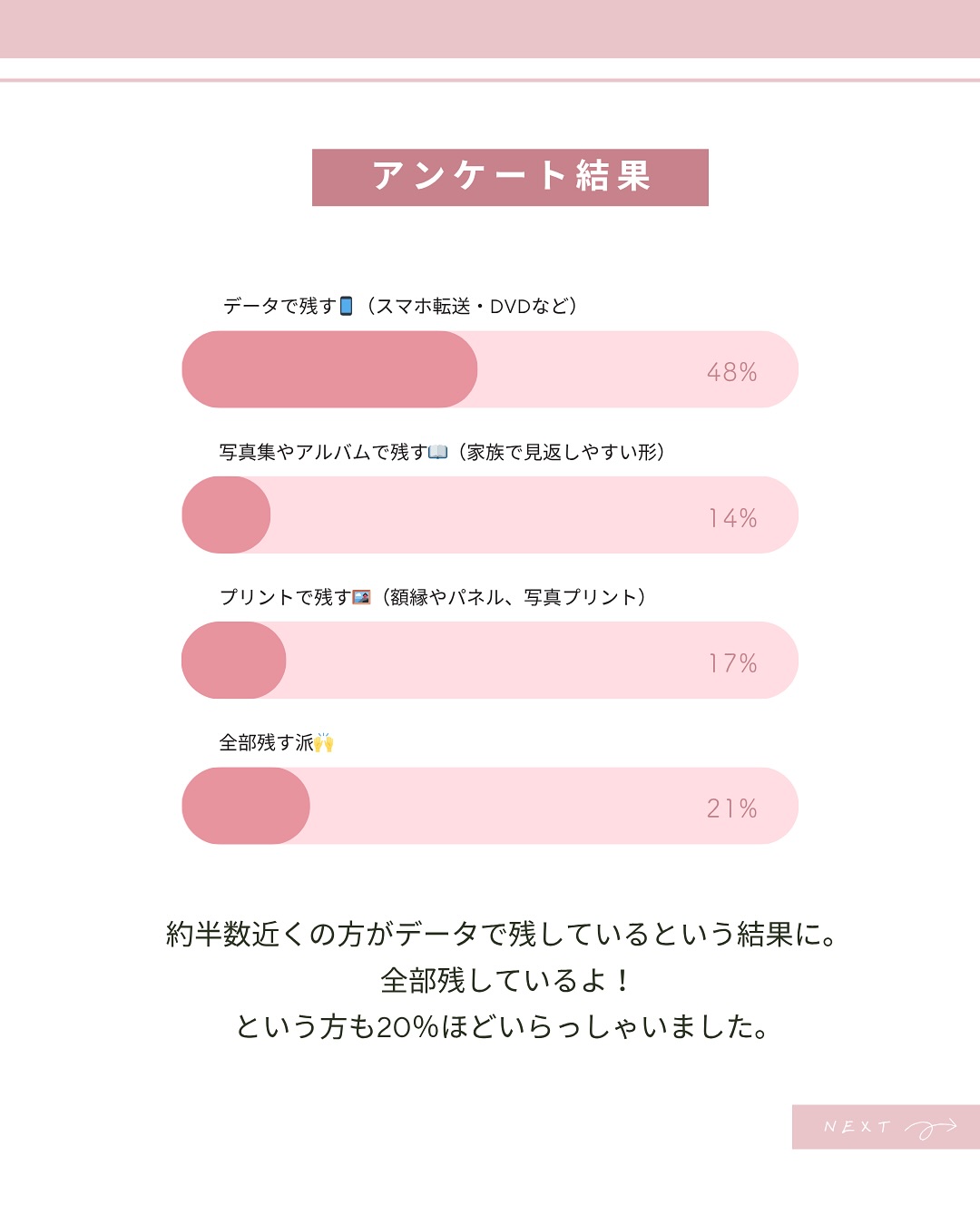Select the 14% value on the second bar

point(732,518)
